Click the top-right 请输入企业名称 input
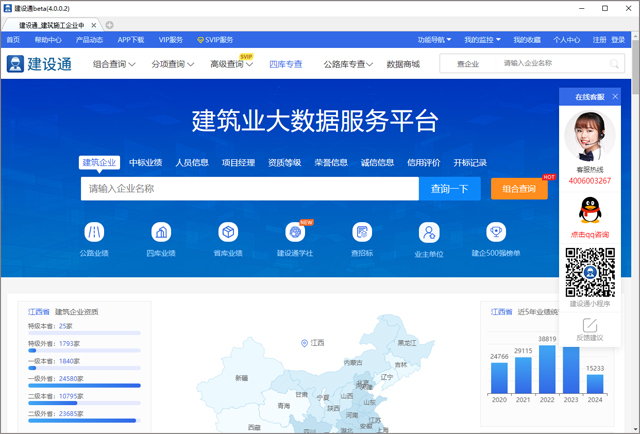The image size is (640, 434). [x=553, y=63]
